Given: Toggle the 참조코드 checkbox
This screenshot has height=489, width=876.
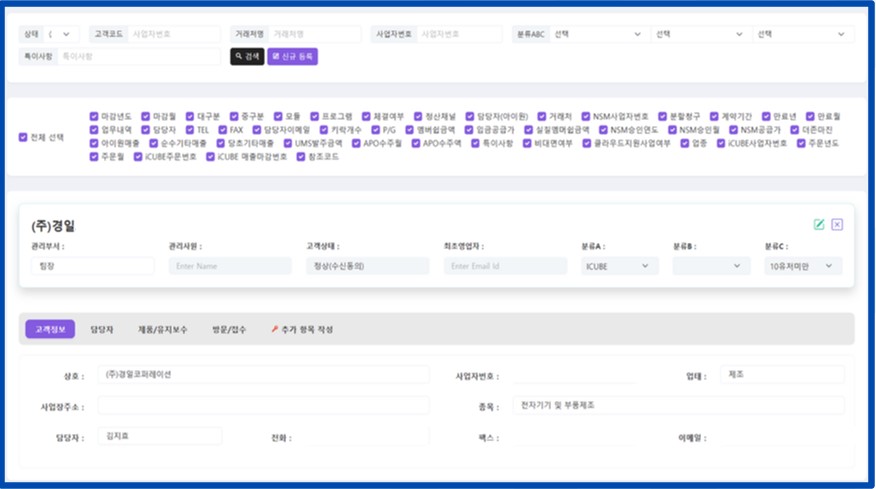Looking at the screenshot, I should pos(301,156).
